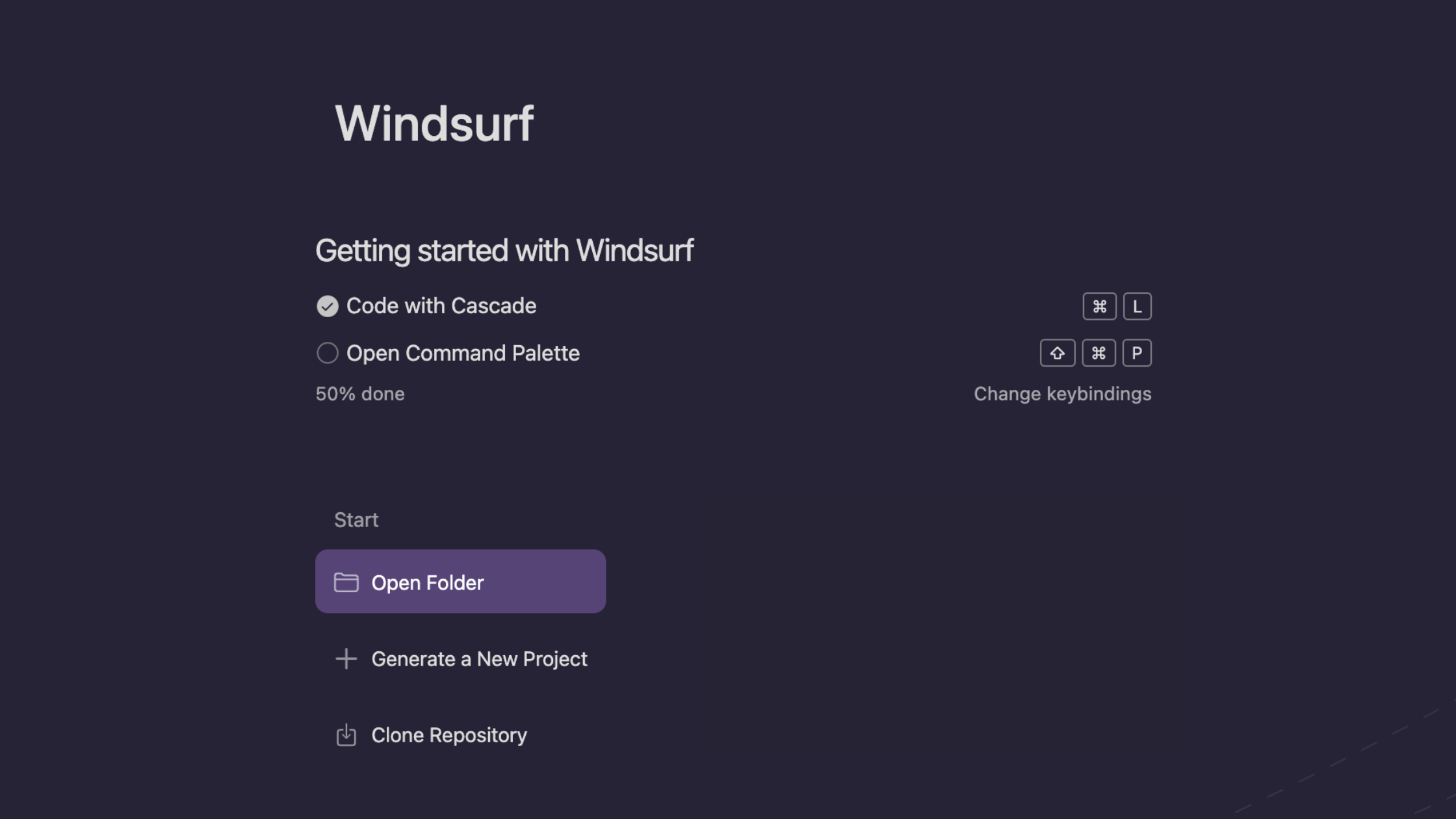
Task: Click the L key badge for Cascade shortcut
Action: click(1137, 305)
